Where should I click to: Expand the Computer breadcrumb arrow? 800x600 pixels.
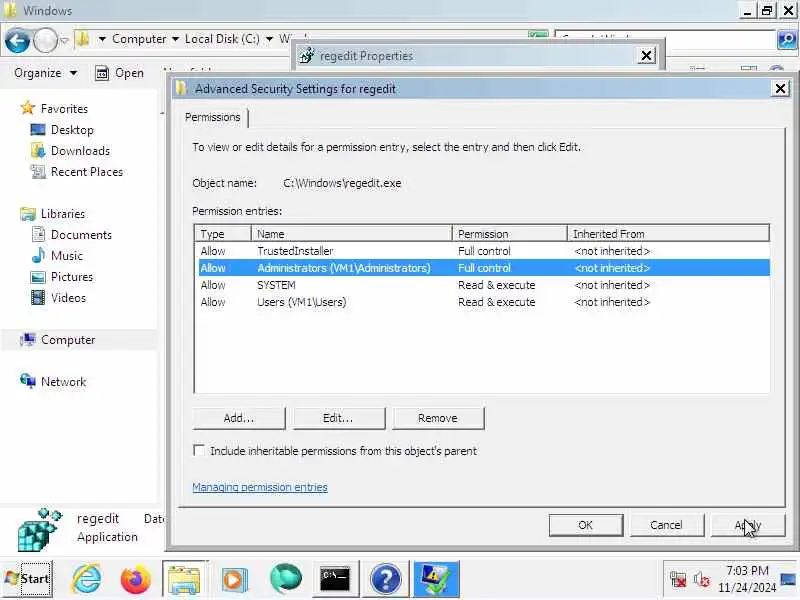[x=175, y=39]
